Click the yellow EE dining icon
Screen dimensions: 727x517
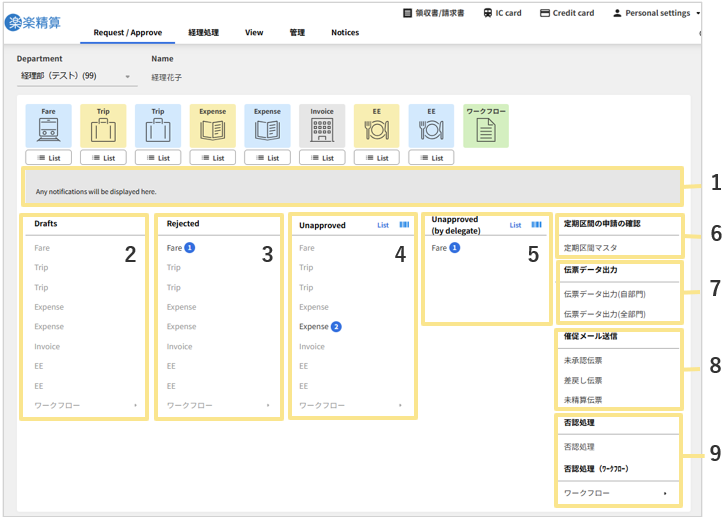pos(376,126)
